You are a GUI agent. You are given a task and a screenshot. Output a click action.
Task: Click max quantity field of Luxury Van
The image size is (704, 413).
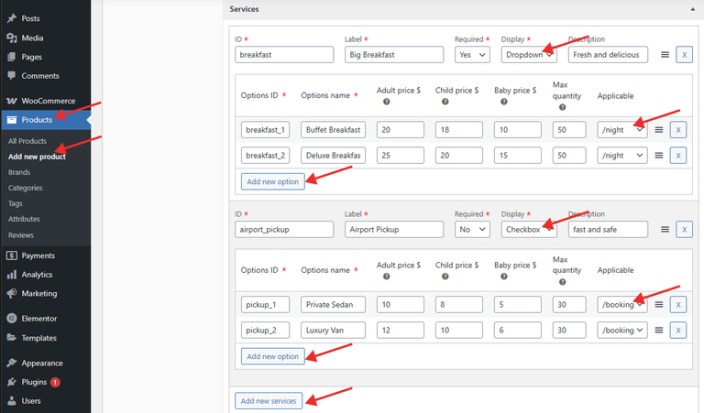pyautogui.click(x=569, y=330)
